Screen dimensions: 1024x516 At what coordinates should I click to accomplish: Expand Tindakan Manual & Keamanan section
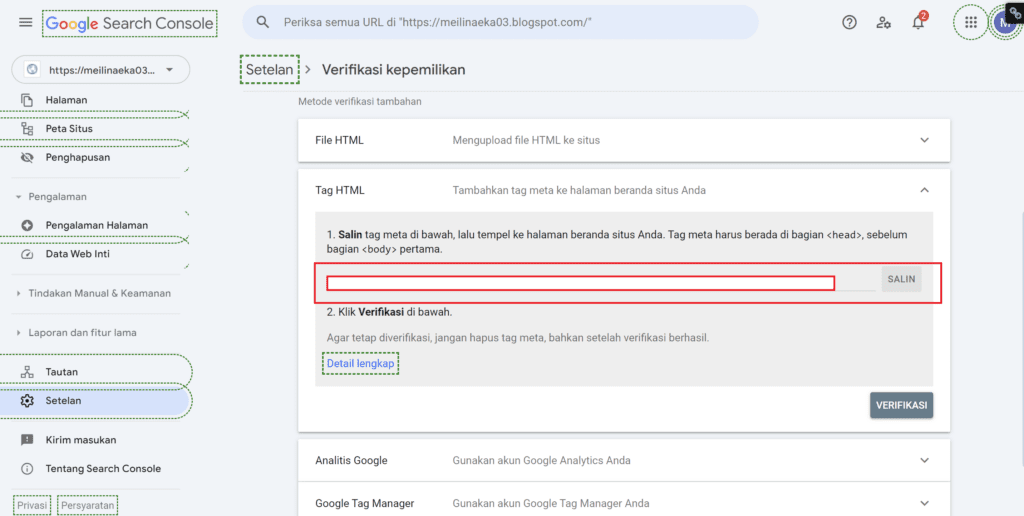[18, 294]
